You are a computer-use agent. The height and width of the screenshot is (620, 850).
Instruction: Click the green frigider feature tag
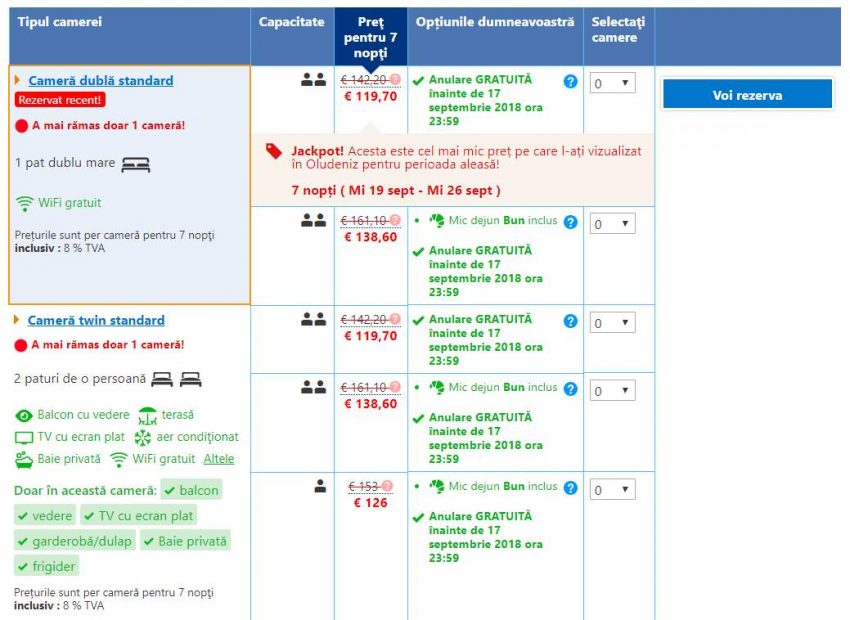[47, 567]
